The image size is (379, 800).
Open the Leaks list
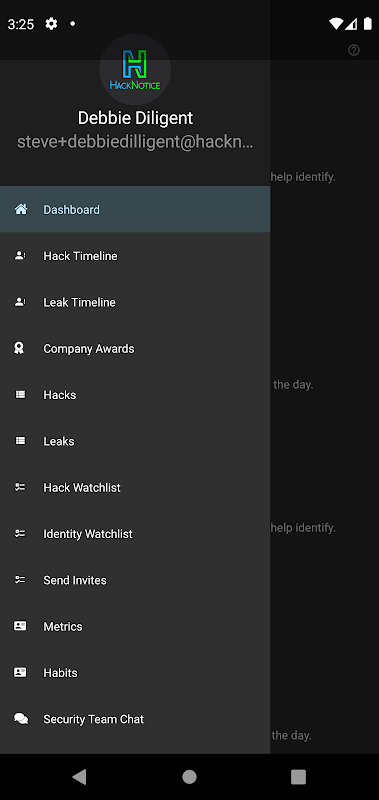click(x=135, y=441)
